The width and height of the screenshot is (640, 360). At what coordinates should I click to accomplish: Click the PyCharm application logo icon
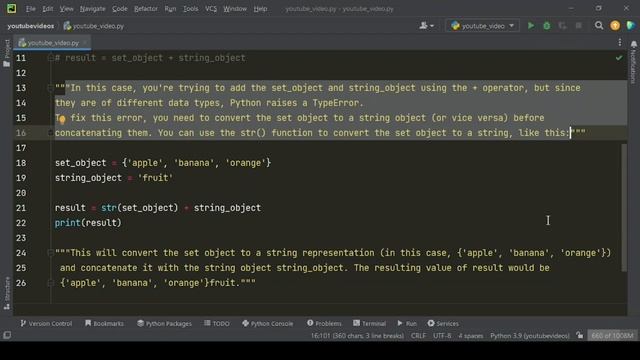pyautogui.click(x=11, y=9)
